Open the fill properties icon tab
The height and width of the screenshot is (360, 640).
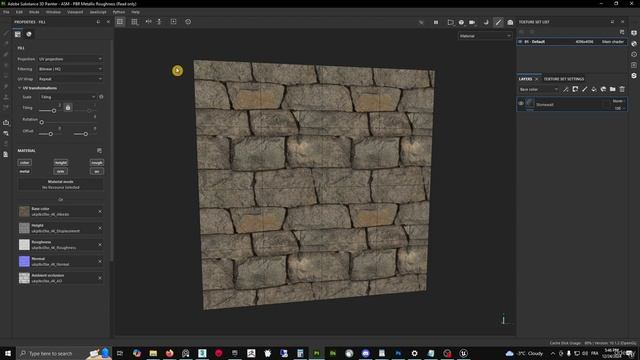[x=18, y=34]
